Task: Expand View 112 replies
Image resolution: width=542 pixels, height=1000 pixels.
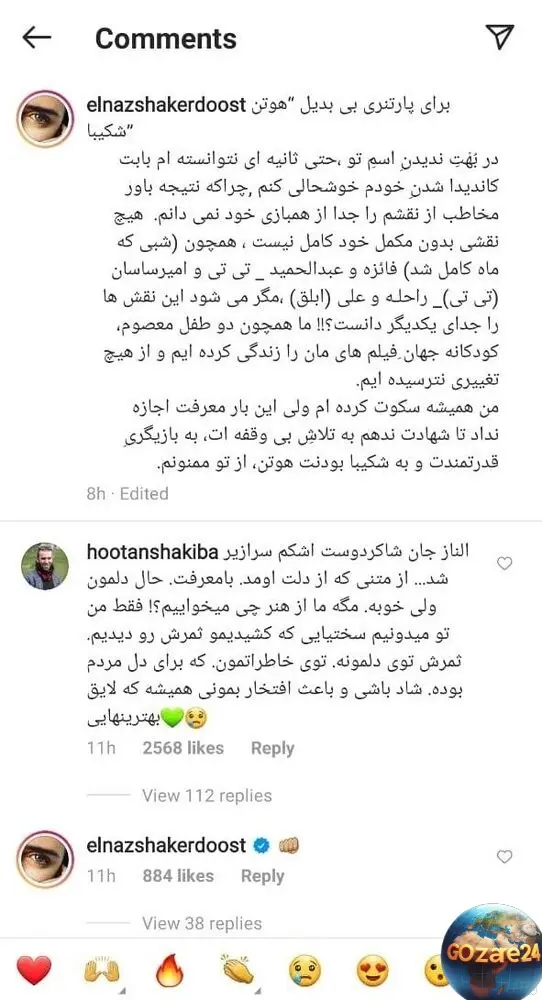Action: point(207,795)
